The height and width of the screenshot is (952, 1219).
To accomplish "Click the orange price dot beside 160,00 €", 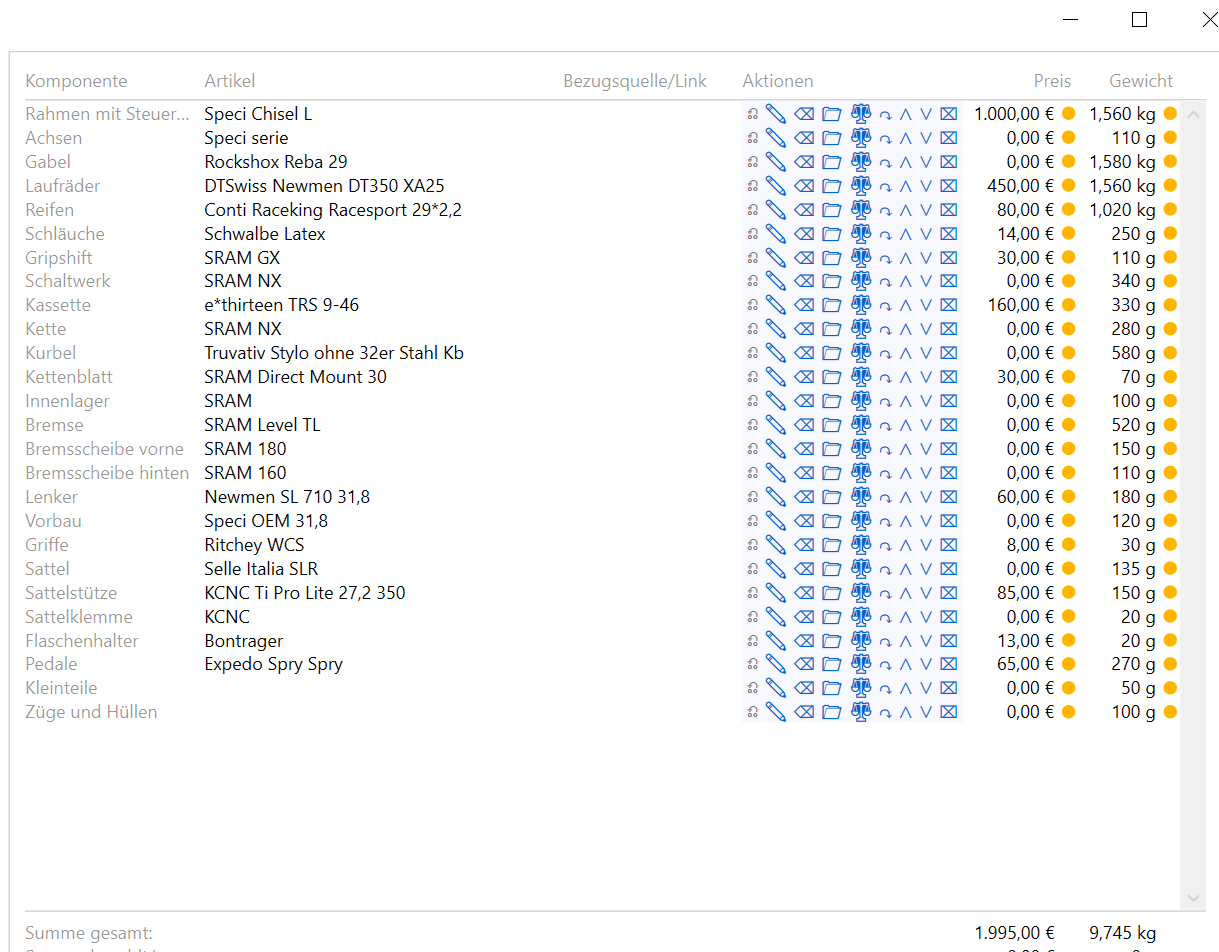I will point(1068,305).
